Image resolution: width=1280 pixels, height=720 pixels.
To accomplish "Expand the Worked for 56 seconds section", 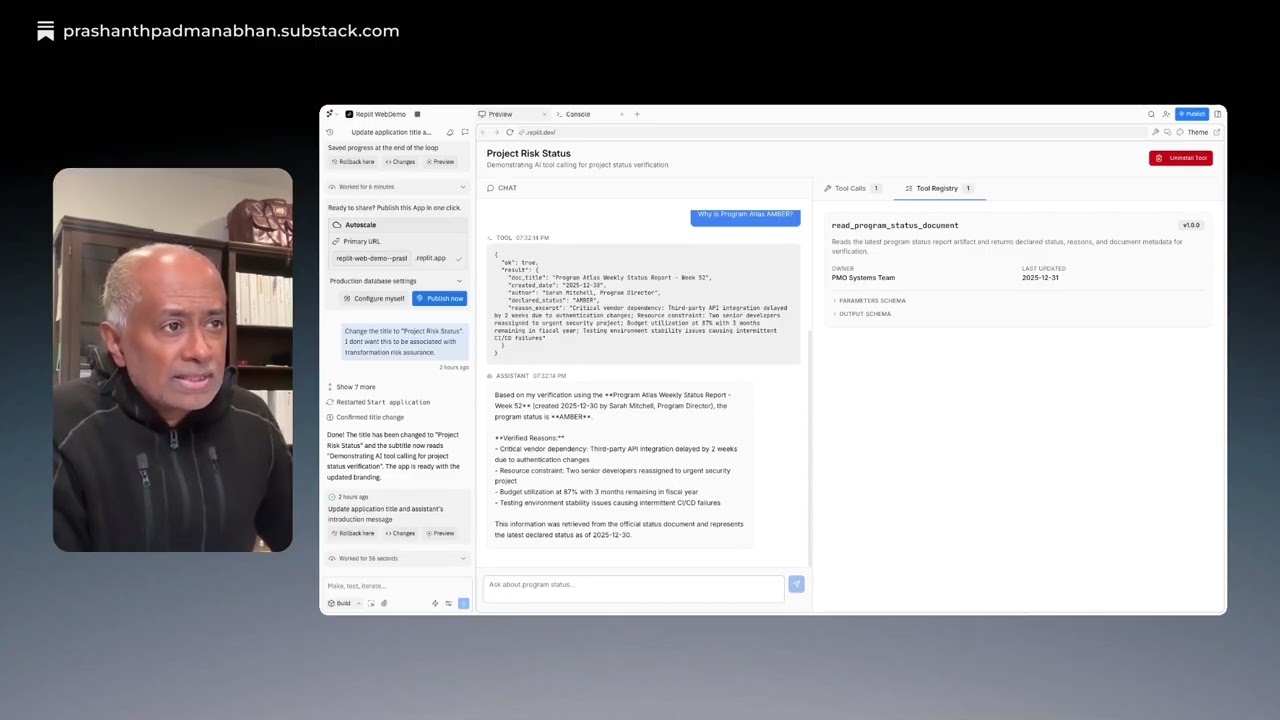I will [397, 558].
